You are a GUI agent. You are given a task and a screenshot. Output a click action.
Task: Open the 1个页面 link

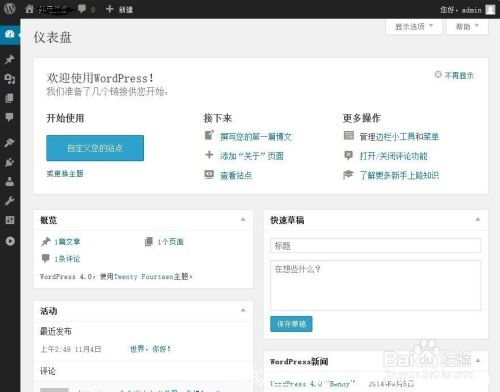point(170,242)
